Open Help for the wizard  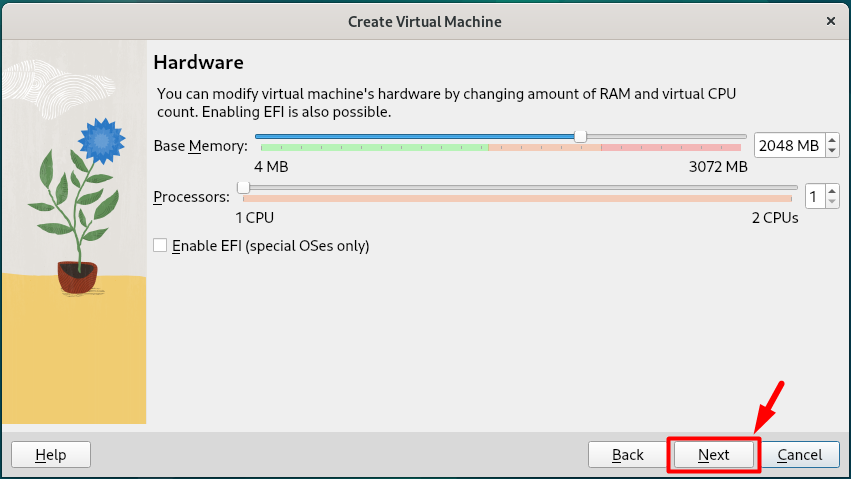(x=50, y=455)
